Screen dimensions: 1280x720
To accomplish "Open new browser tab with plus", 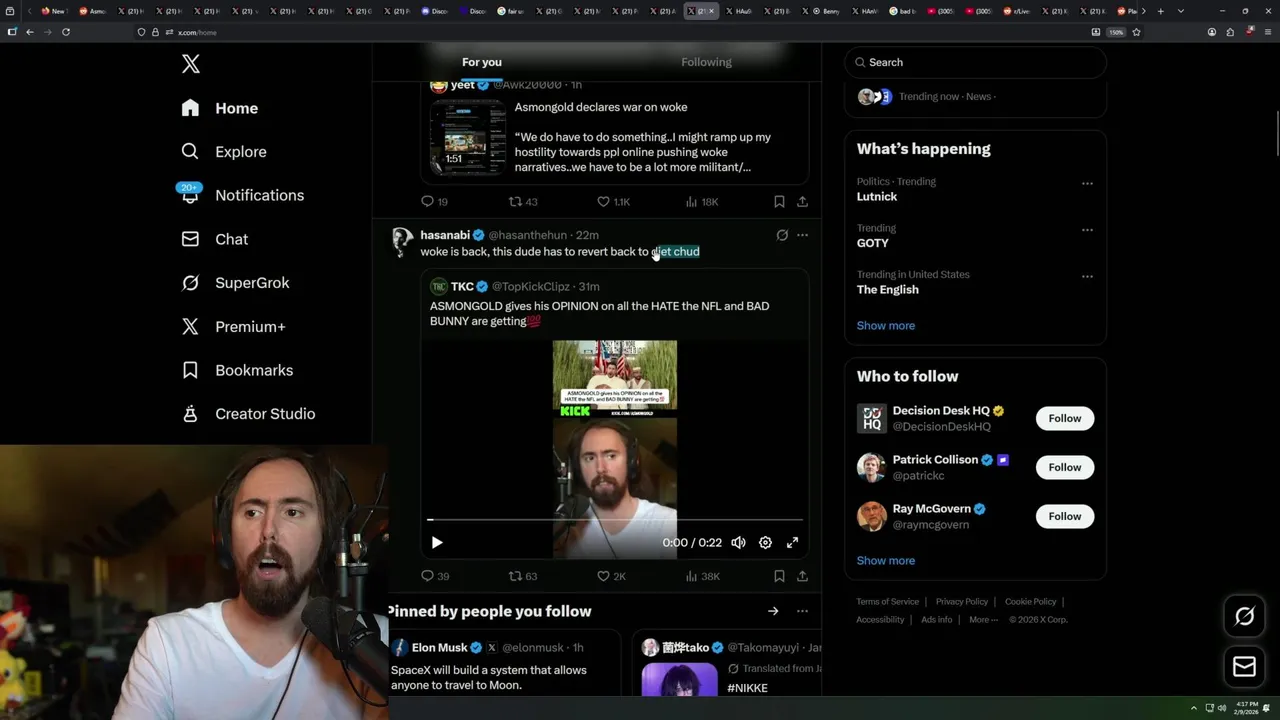I will tap(1160, 11).
